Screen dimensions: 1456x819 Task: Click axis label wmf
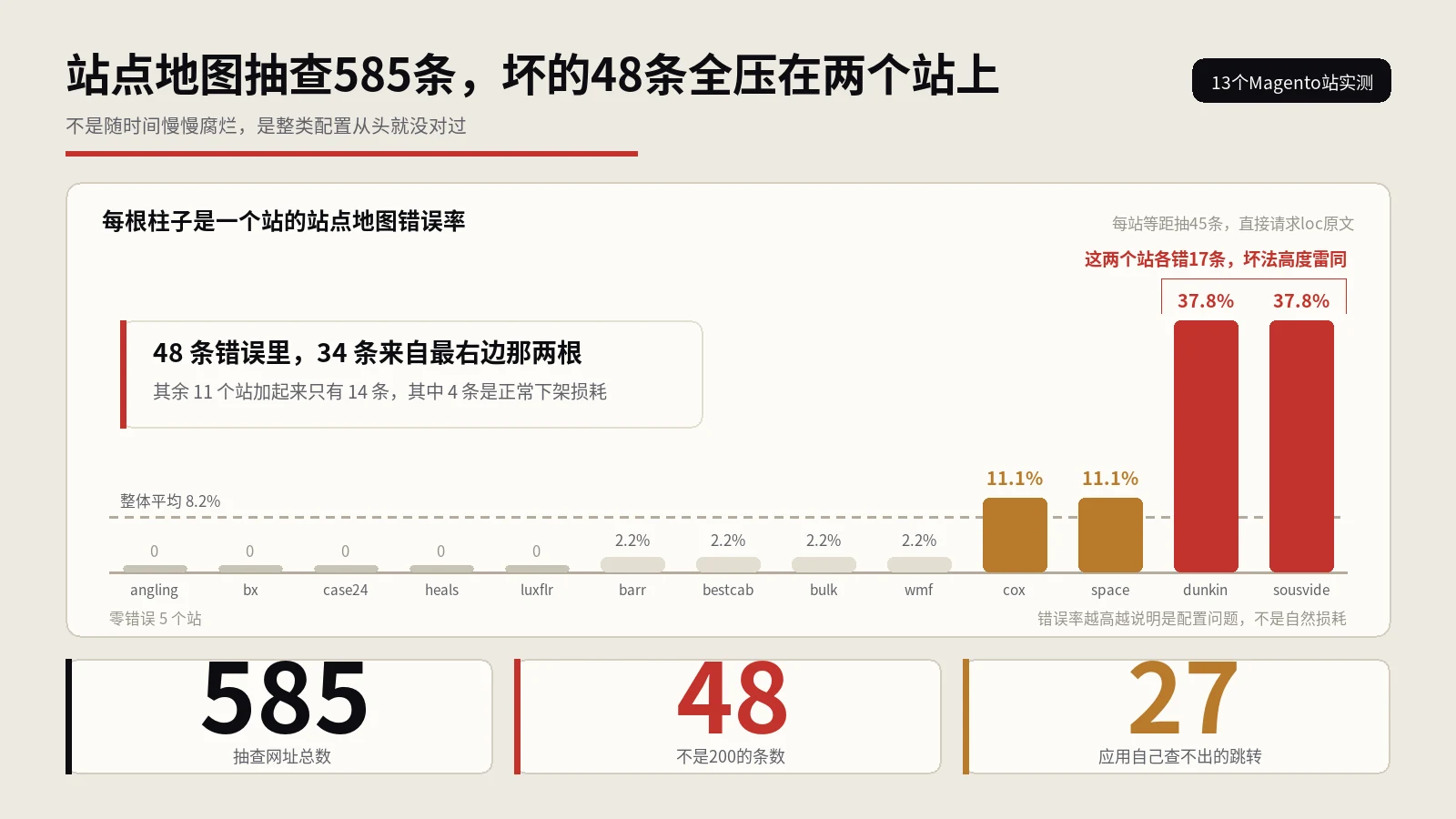(x=919, y=590)
